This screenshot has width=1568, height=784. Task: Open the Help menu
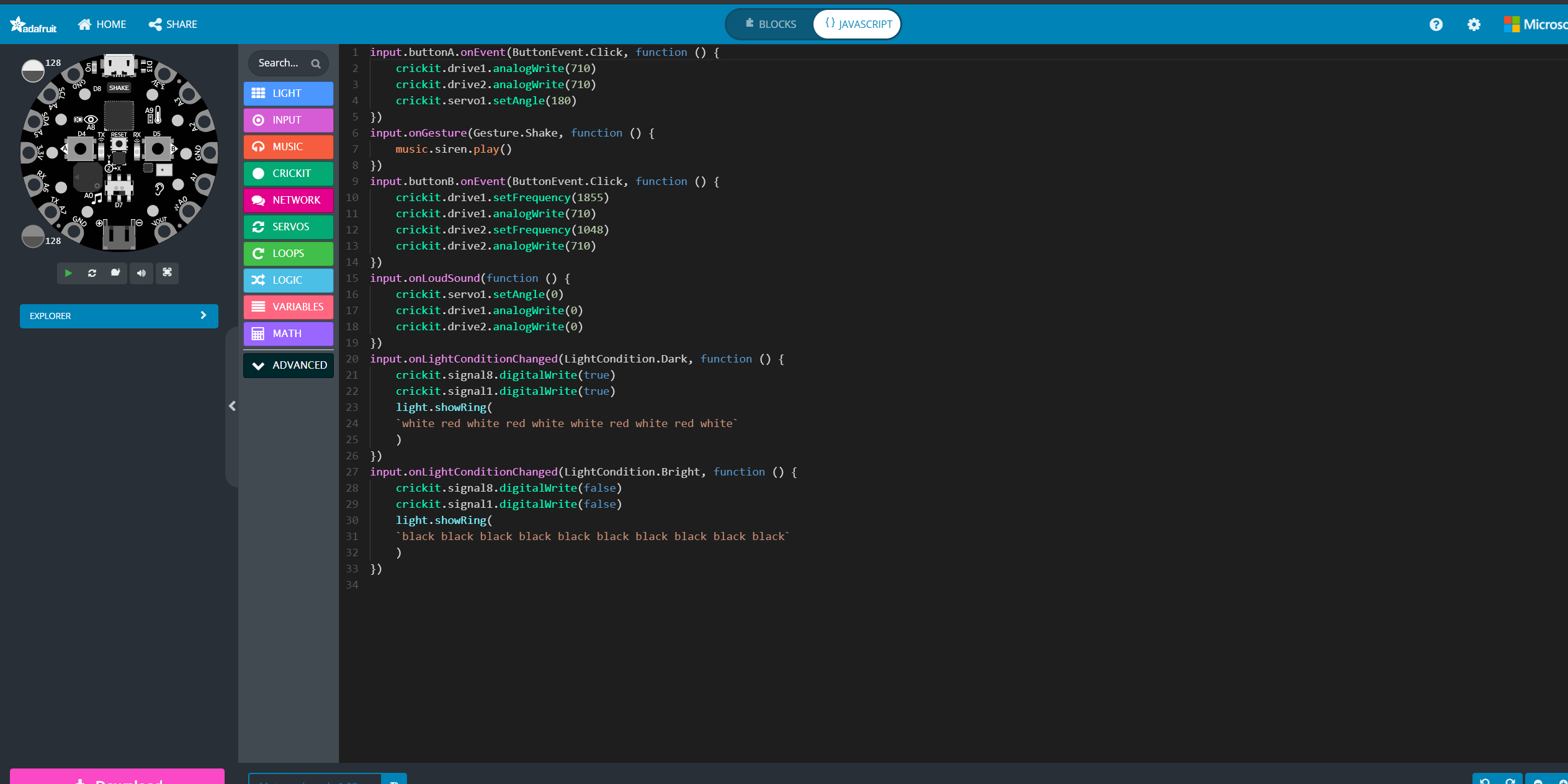click(x=1436, y=24)
